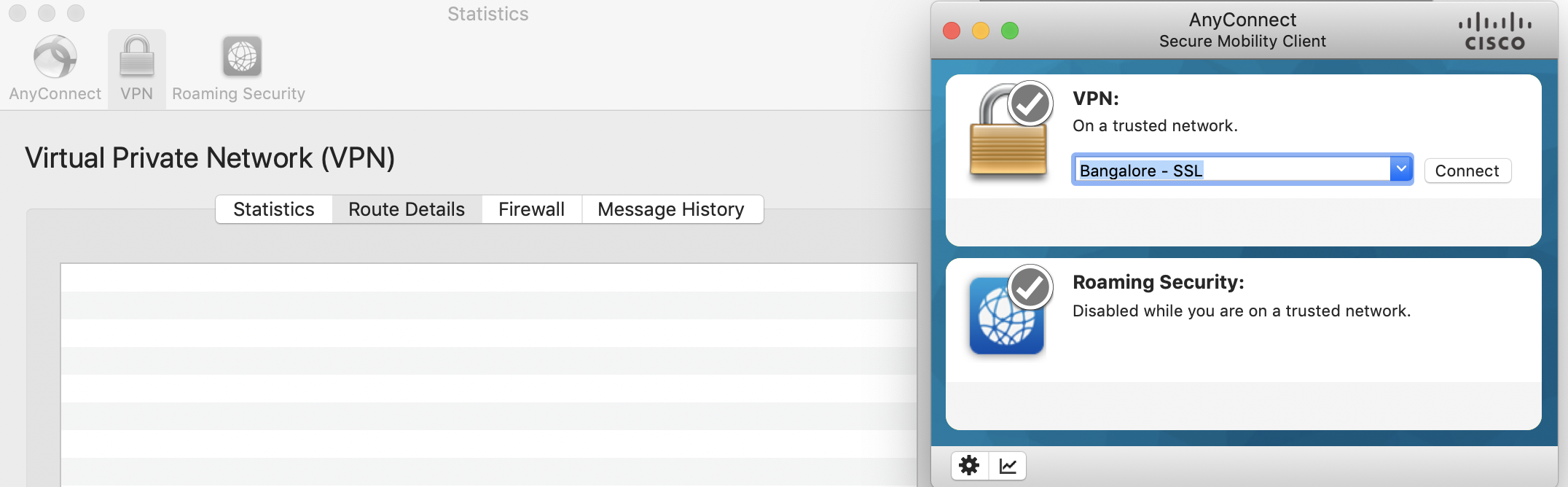Click the first row in statistics table
The height and width of the screenshot is (487, 1568).
[489, 278]
